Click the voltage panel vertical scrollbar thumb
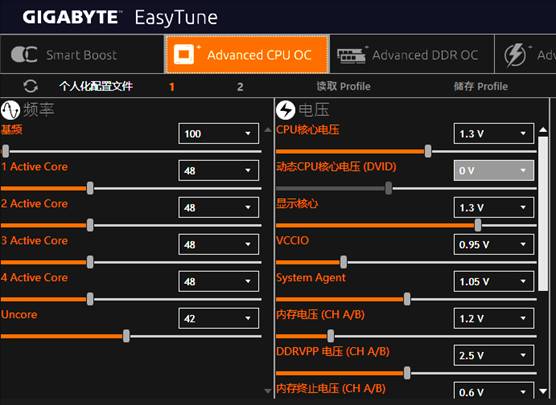Viewport: 556px width, 405px height. coord(543,213)
